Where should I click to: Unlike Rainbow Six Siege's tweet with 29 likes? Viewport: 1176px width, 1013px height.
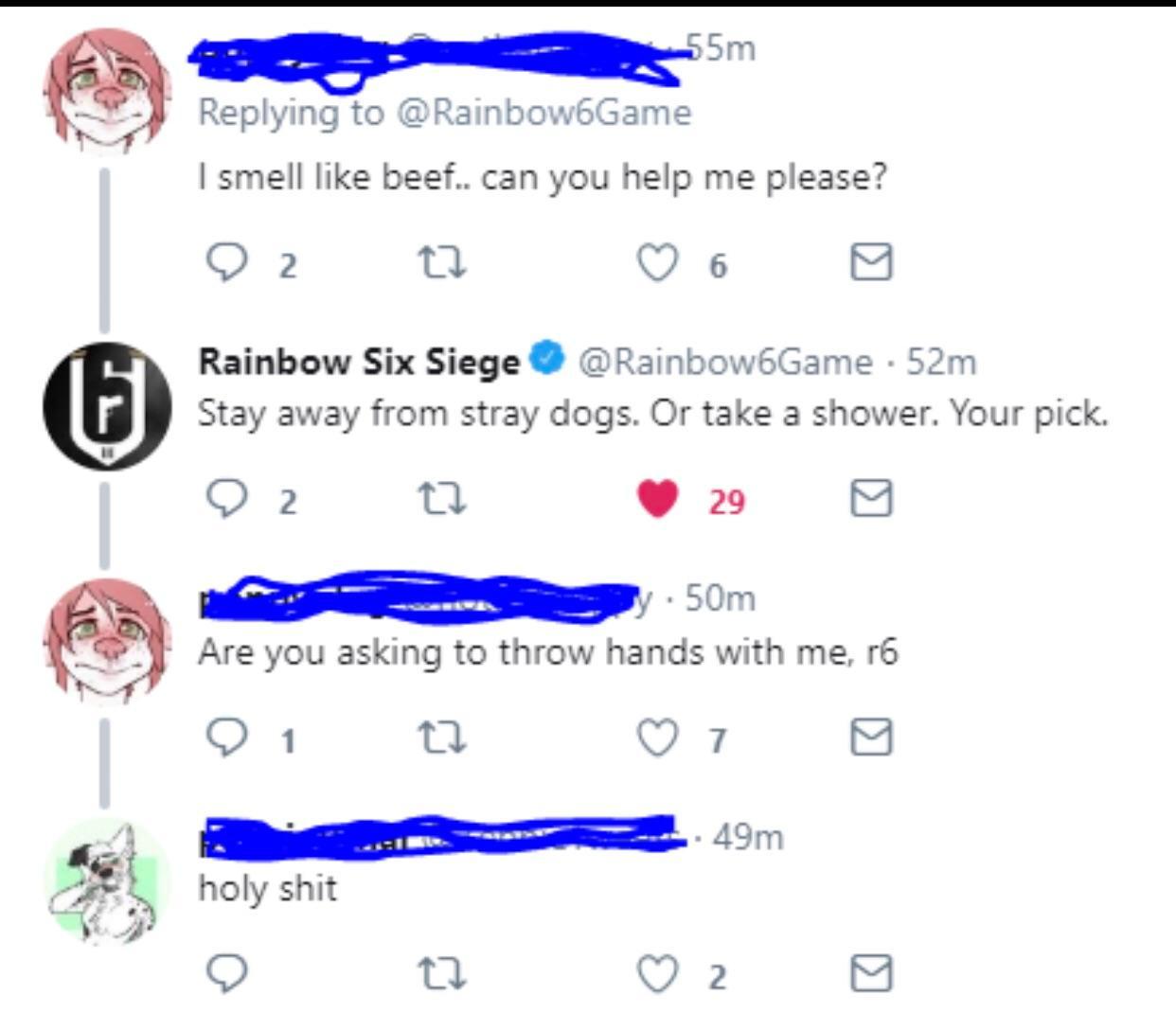[659, 499]
